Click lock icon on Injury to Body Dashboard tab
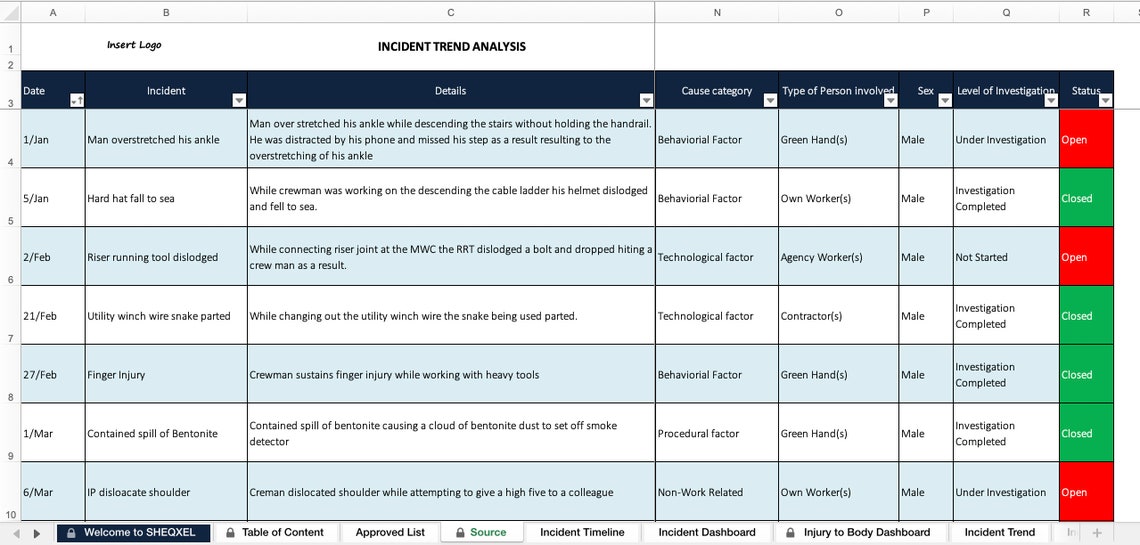The width and height of the screenshot is (1140, 545). pos(790,533)
